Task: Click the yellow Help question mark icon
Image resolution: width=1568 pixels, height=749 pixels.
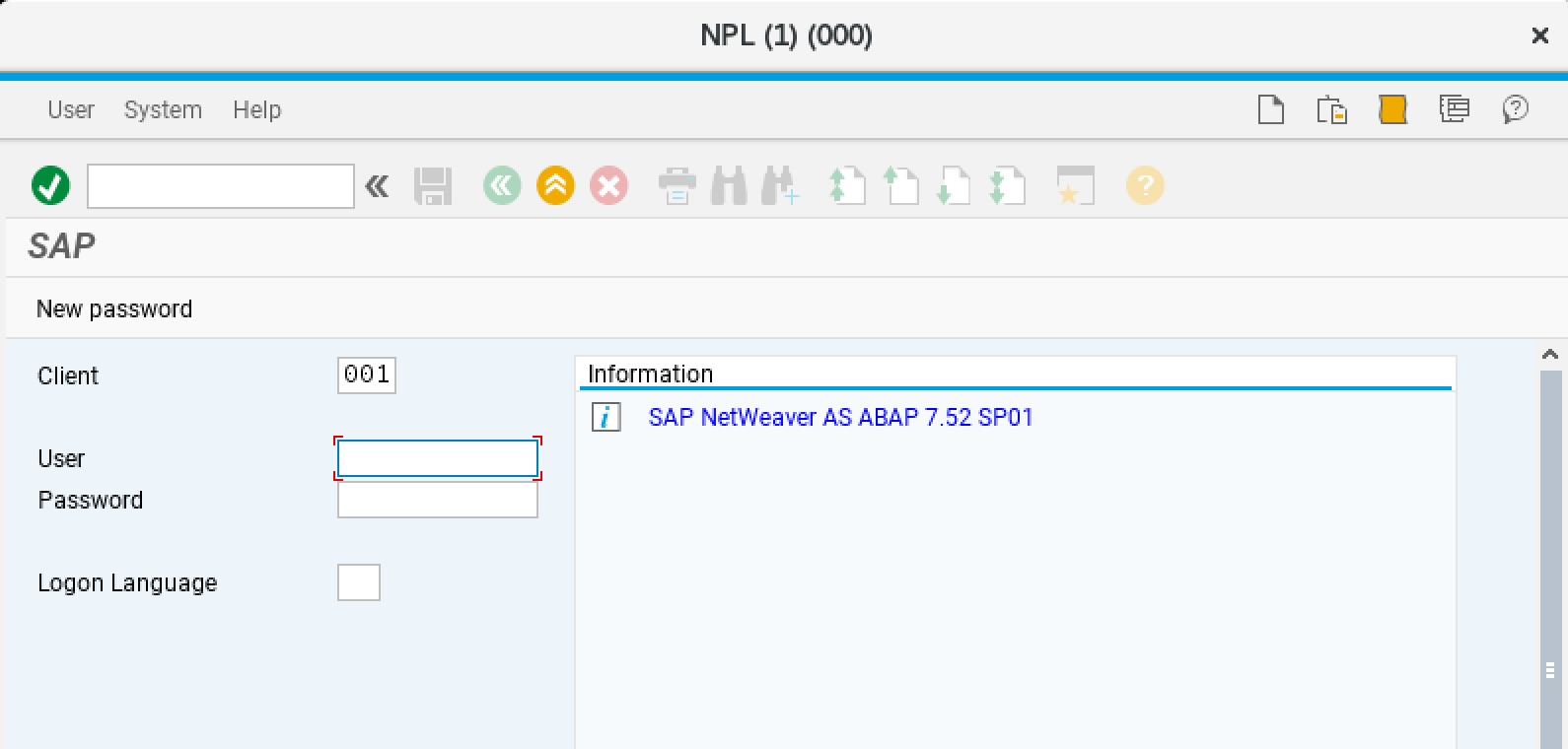Action: [x=1145, y=185]
